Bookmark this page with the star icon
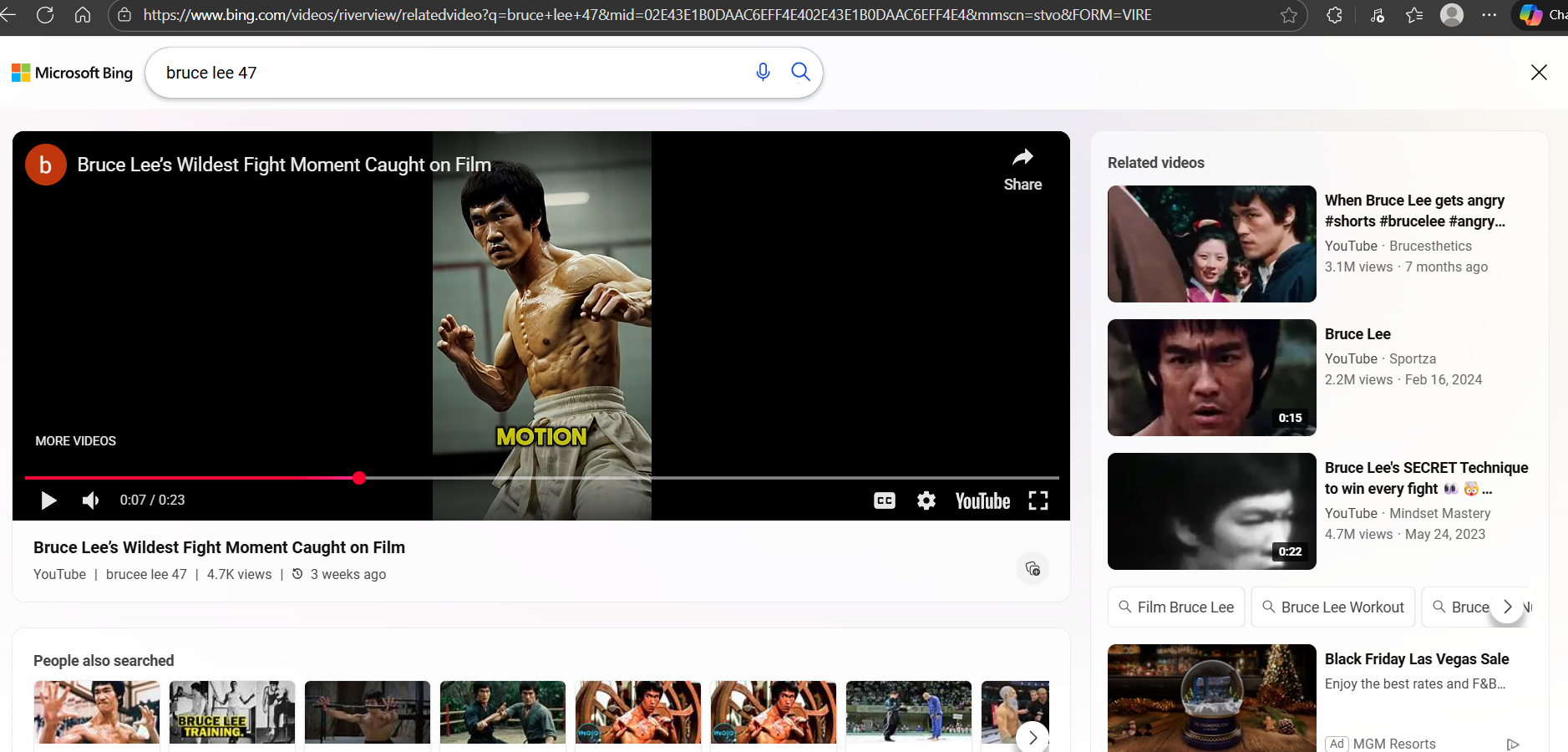 (1289, 14)
